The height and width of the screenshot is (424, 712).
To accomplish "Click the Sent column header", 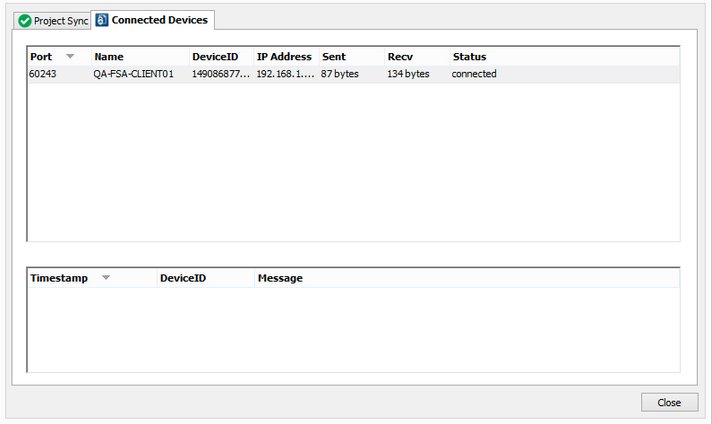I will (x=334, y=57).
